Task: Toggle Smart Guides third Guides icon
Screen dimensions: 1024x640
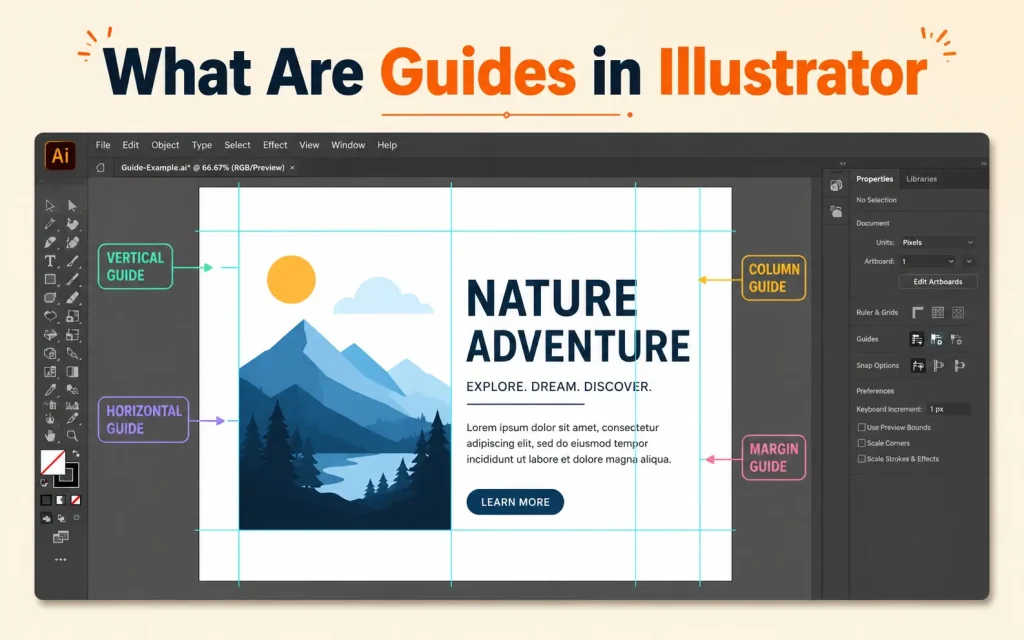Action: 957,340
